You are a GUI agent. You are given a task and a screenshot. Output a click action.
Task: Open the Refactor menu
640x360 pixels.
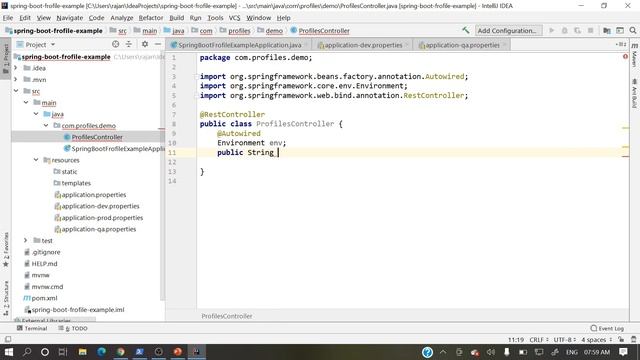point(151,18)
